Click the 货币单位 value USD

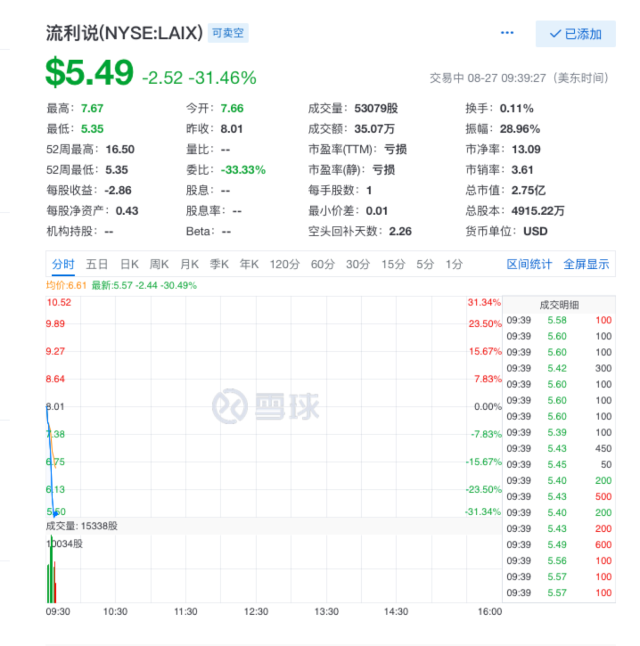coord(535,231)
